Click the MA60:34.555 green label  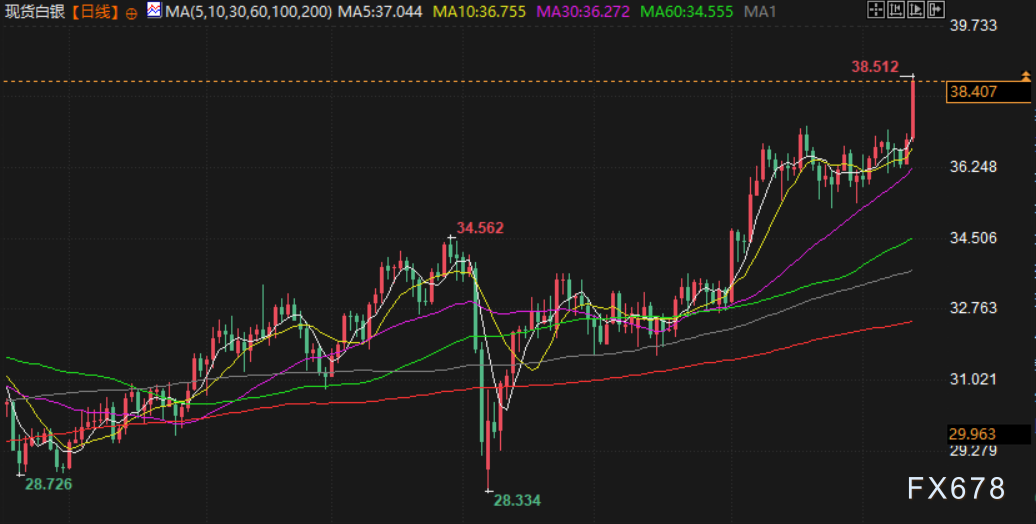pos(686,12)
